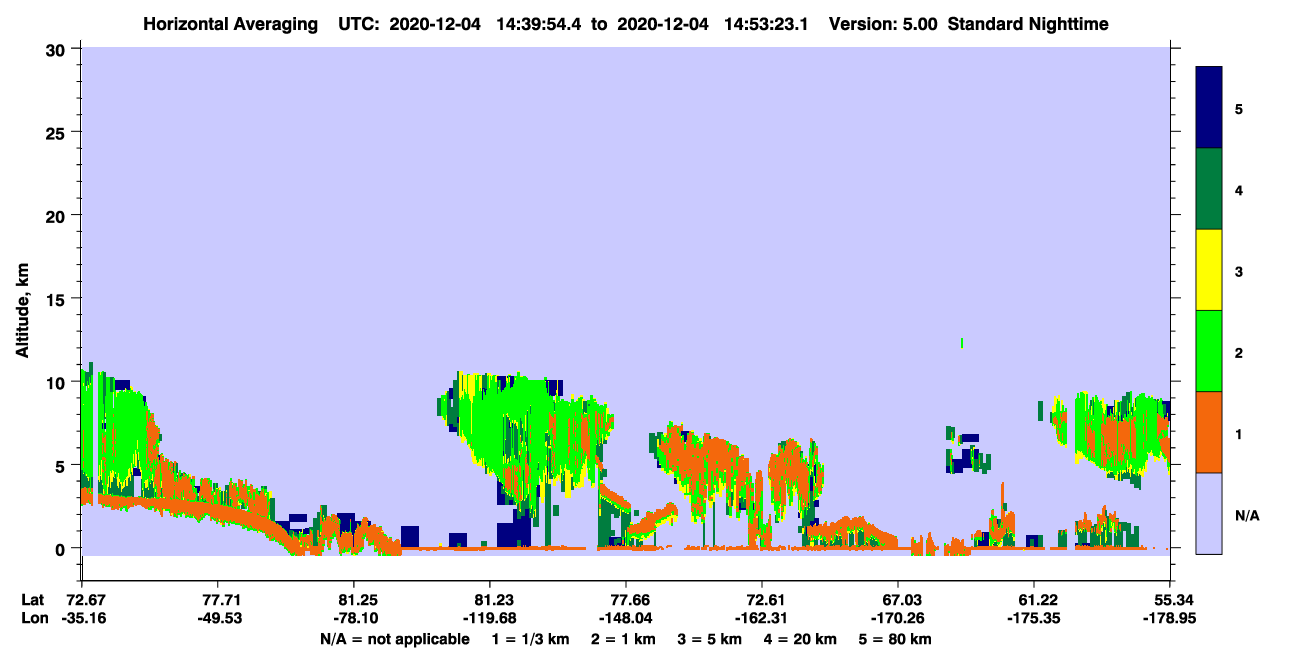Click the '4 = 20 km' legend text
Viewport: 1300px width, 667px height.
801,639
